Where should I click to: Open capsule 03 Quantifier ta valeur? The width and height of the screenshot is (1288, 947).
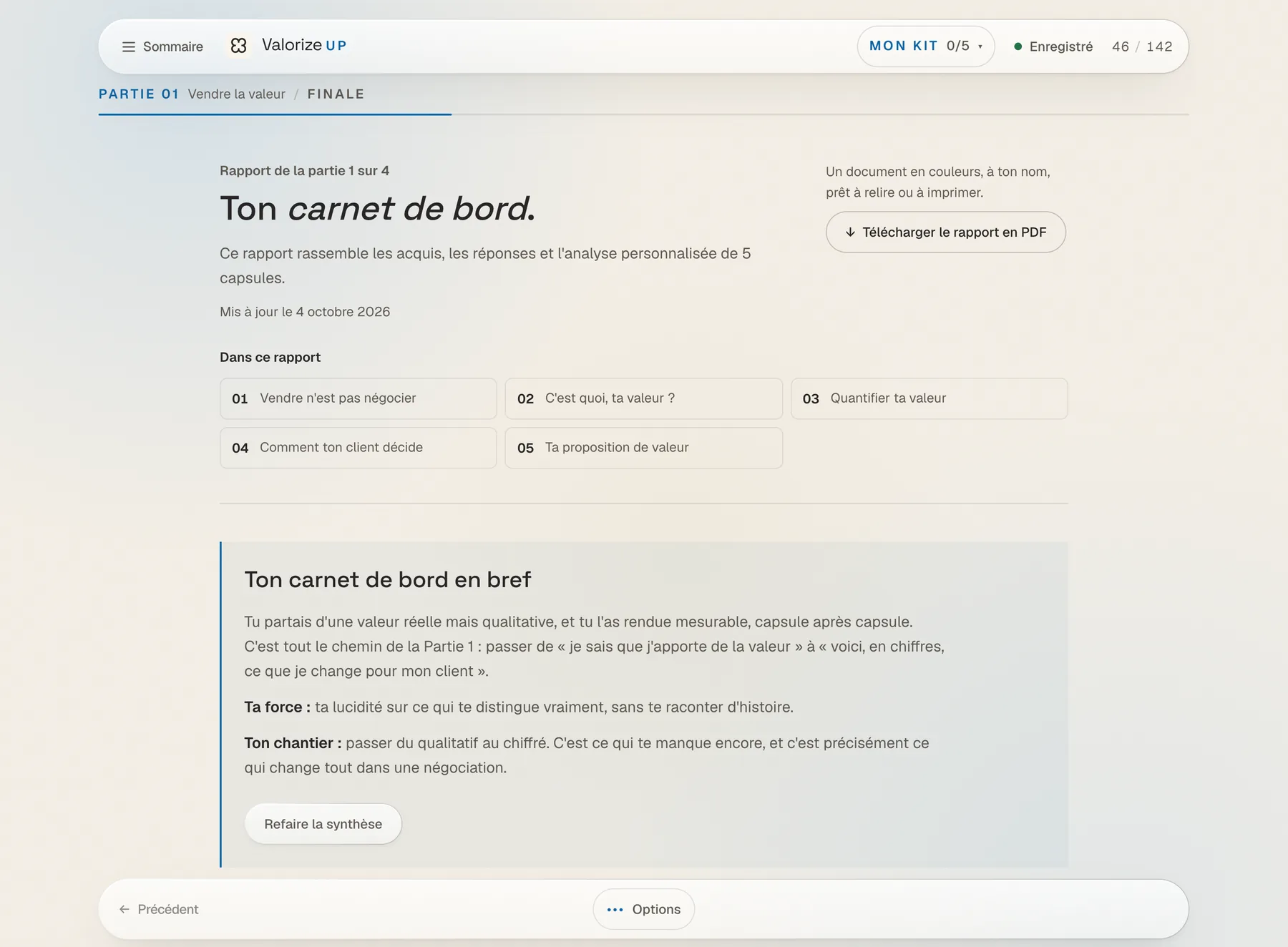coord(929,398)
